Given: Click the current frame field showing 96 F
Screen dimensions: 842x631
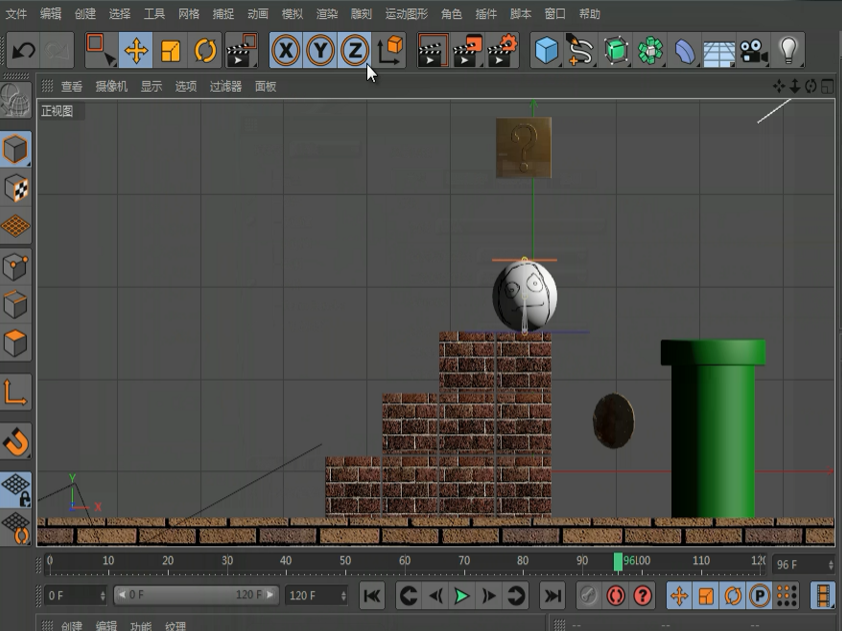Looking at the screenshot, I should tap(803, 564).
